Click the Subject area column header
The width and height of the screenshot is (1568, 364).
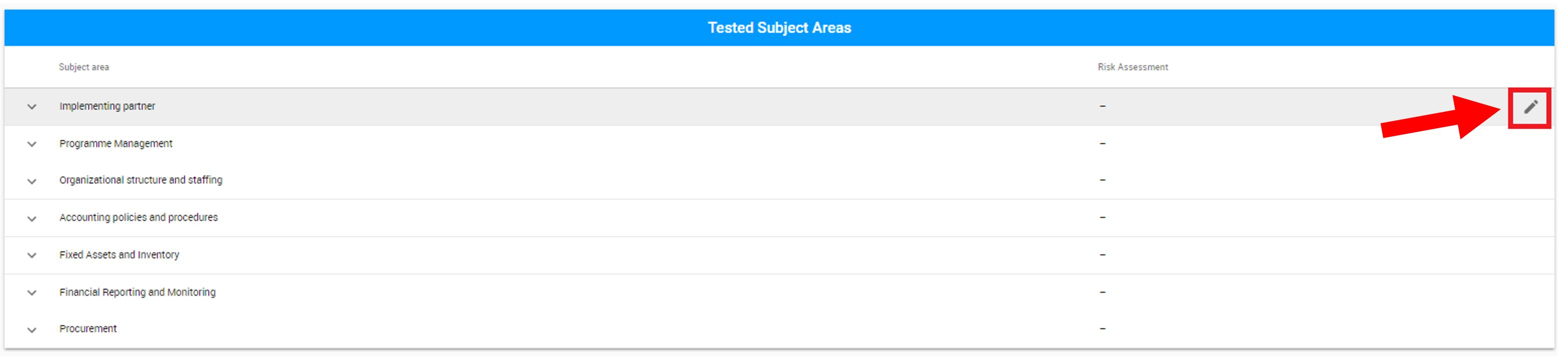84,67
